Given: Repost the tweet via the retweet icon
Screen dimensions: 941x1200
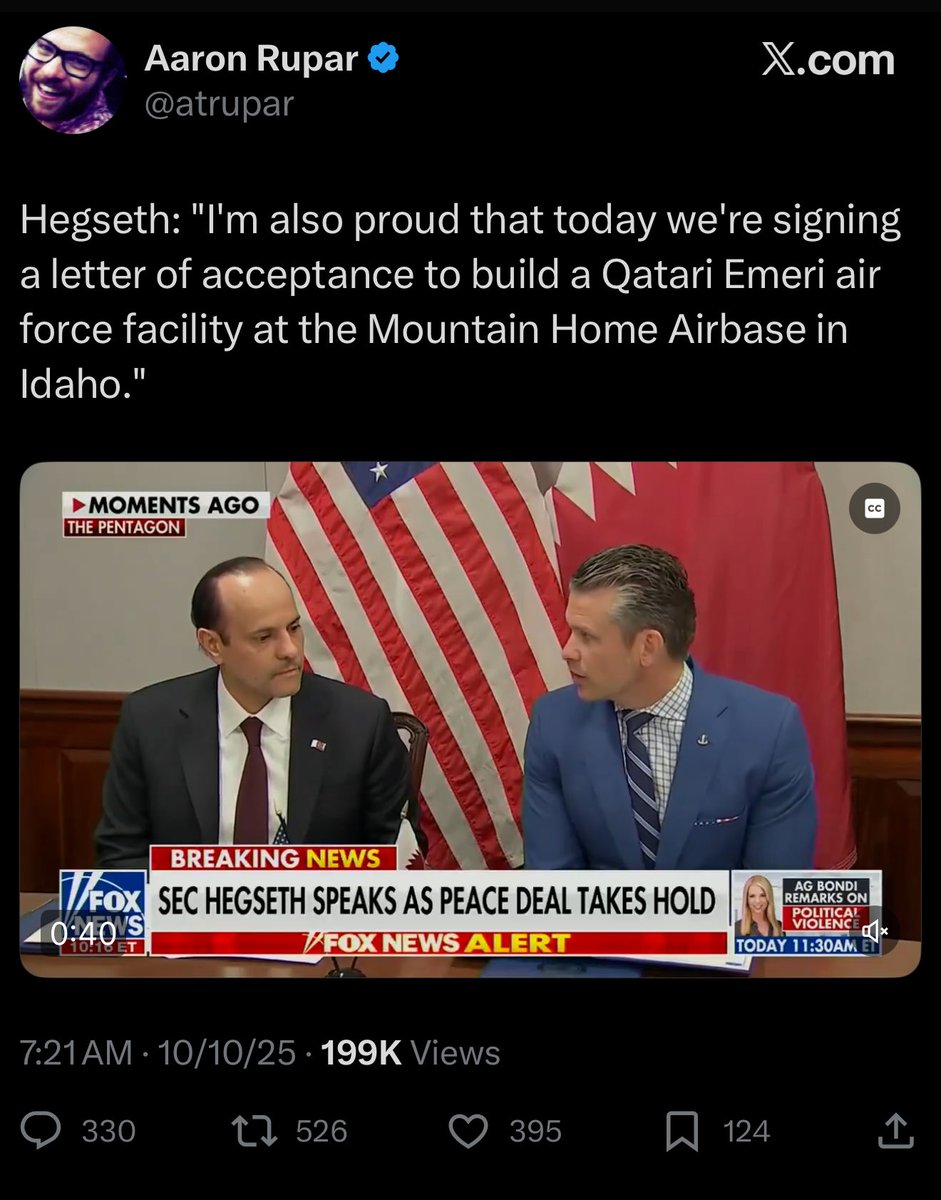Looking at the screenshot, I should point(253,1131).
